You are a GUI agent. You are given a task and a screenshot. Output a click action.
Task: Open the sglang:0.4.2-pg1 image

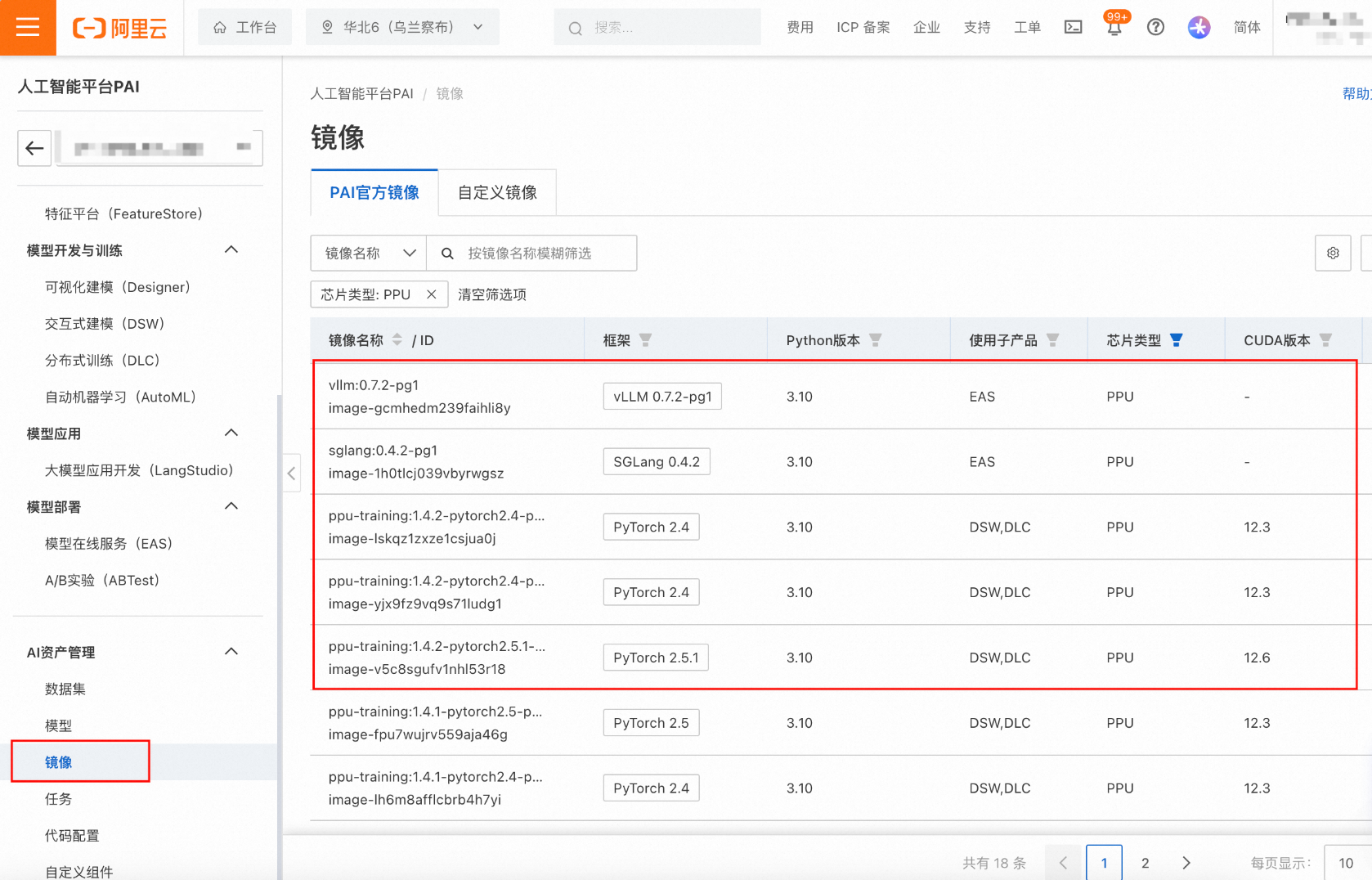point(383,450)
